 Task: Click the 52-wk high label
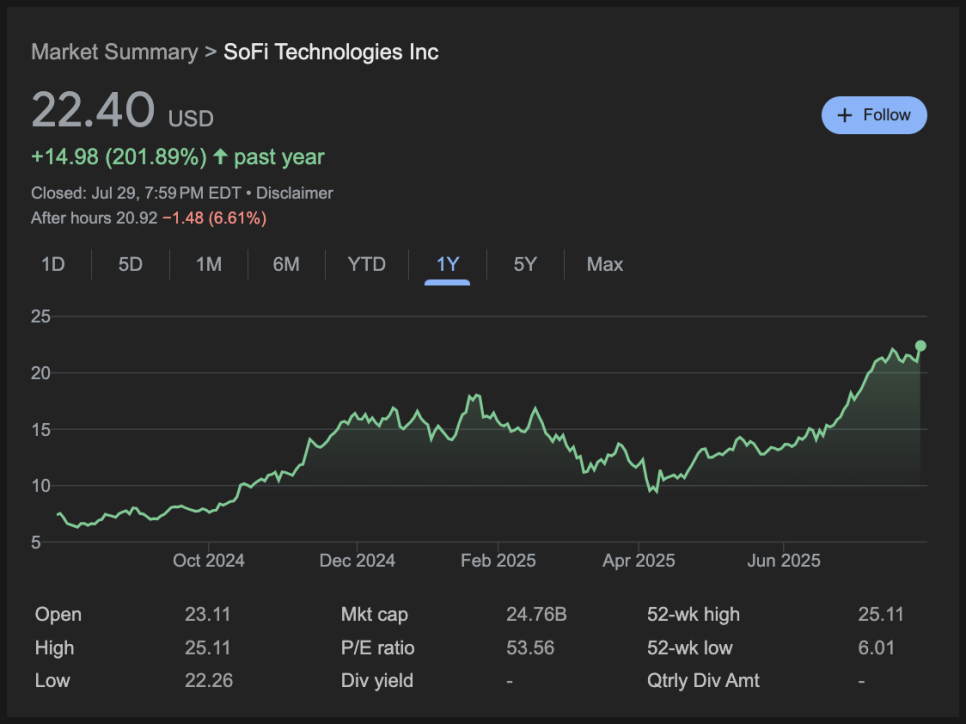(x=694, y=614)
